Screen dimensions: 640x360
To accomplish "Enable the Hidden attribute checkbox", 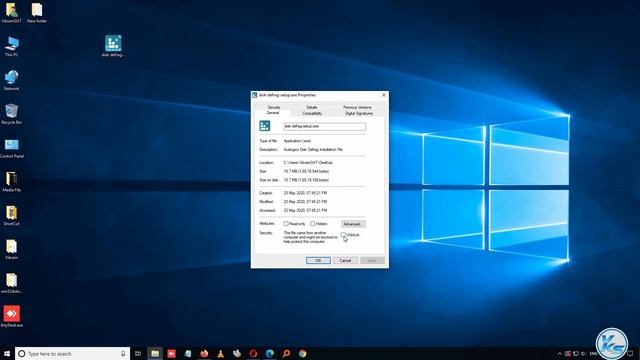I will [313, 224].
